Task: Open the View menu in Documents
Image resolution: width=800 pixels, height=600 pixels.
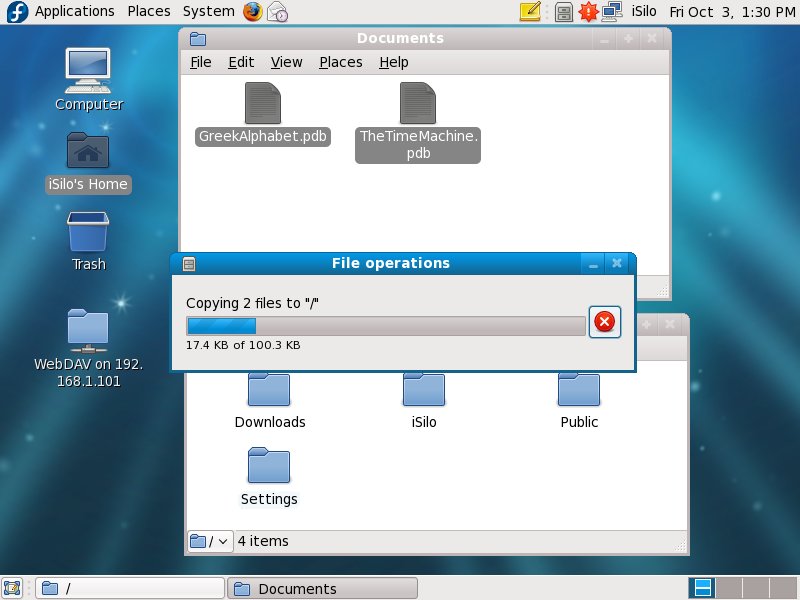Action: pos(286,62)
